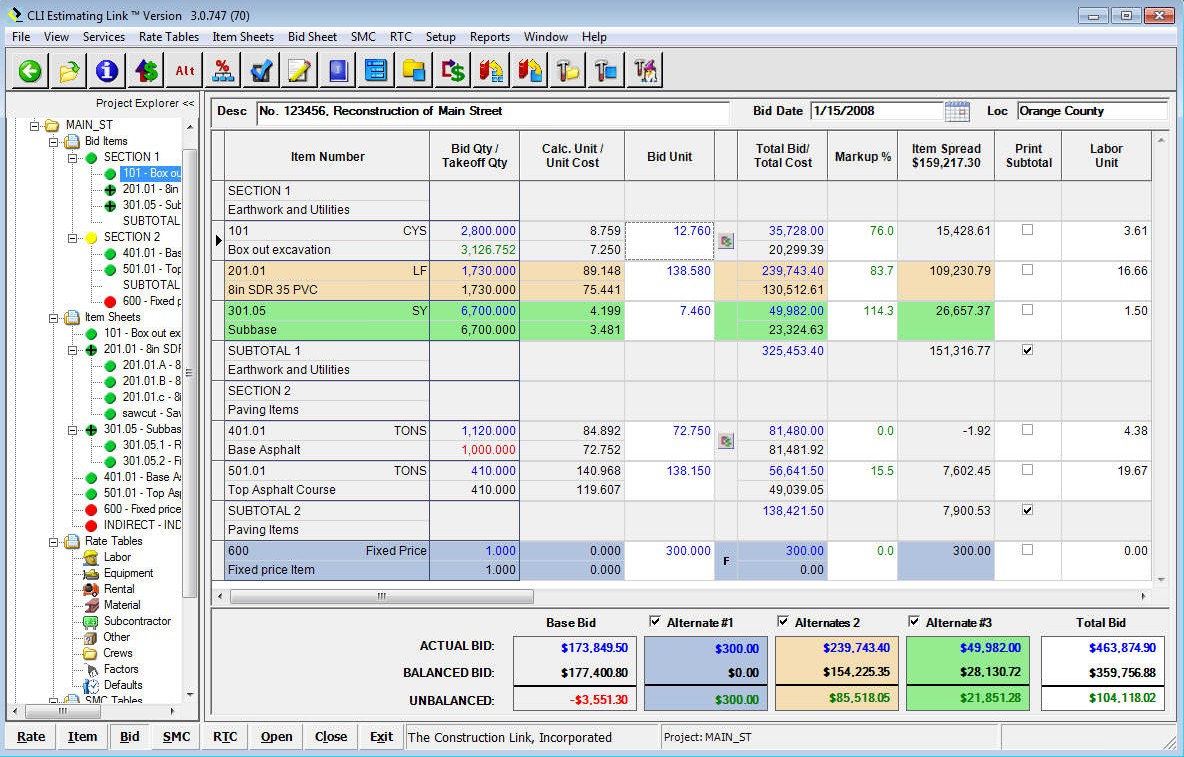Click the notepad with pencil icon
The image size is (1184, 757).
tap(300, 71)
